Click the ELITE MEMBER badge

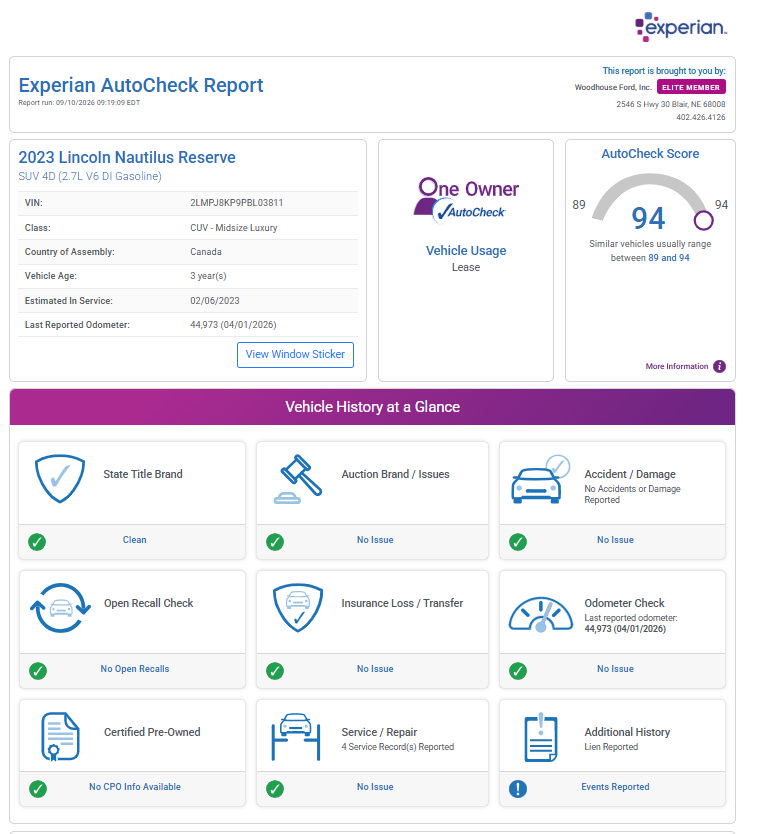[691, 87]
